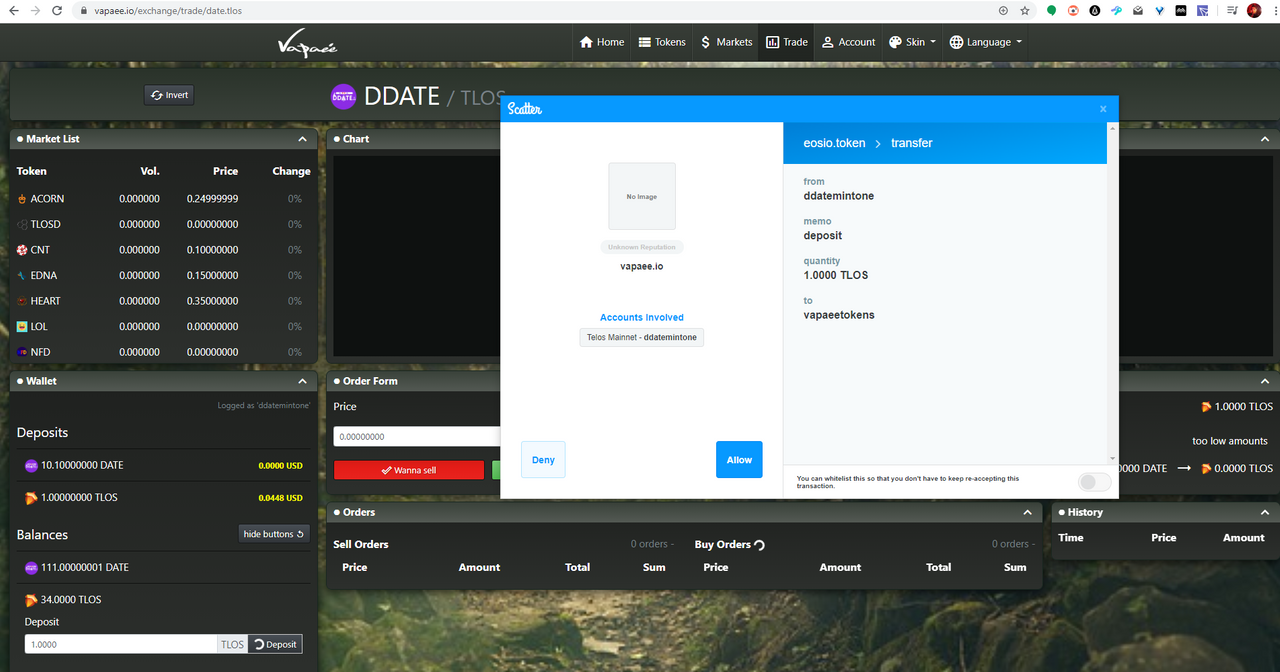The image size is (1280, 672).
Task: Go to the Home menu item
Action: tap(602, 42)
